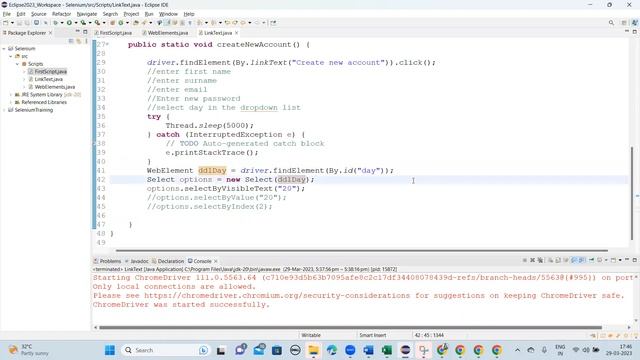Open the File menu
The image size is (640, 360).
(x=7, y=14)
